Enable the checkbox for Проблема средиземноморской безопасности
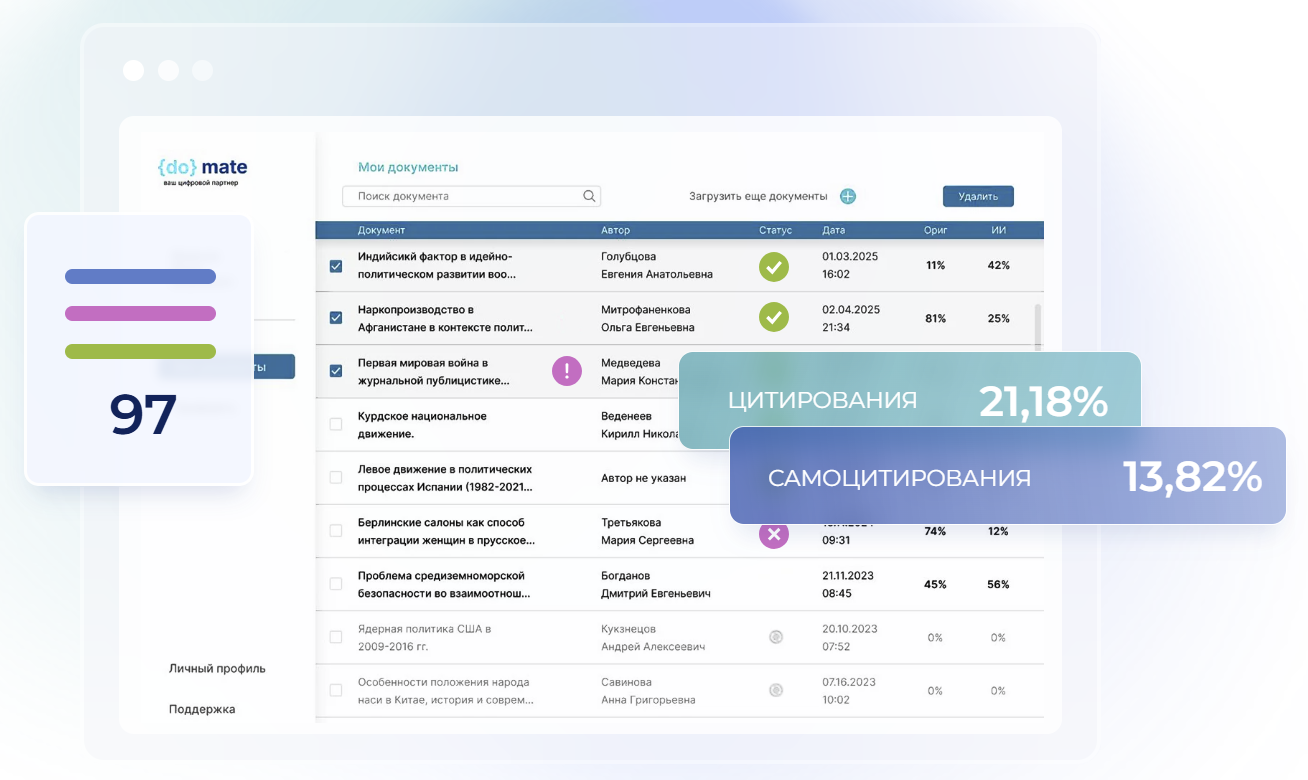The width and height of the screenshot is (1308, 780). coord(337,584)
